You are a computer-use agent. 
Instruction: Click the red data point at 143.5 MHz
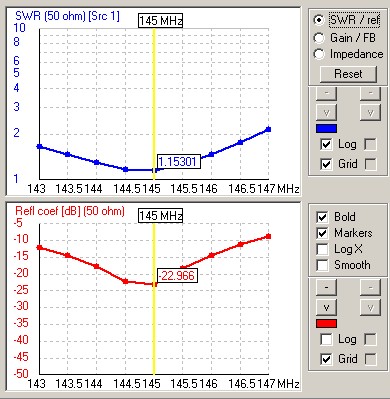[x=68, y=255]
